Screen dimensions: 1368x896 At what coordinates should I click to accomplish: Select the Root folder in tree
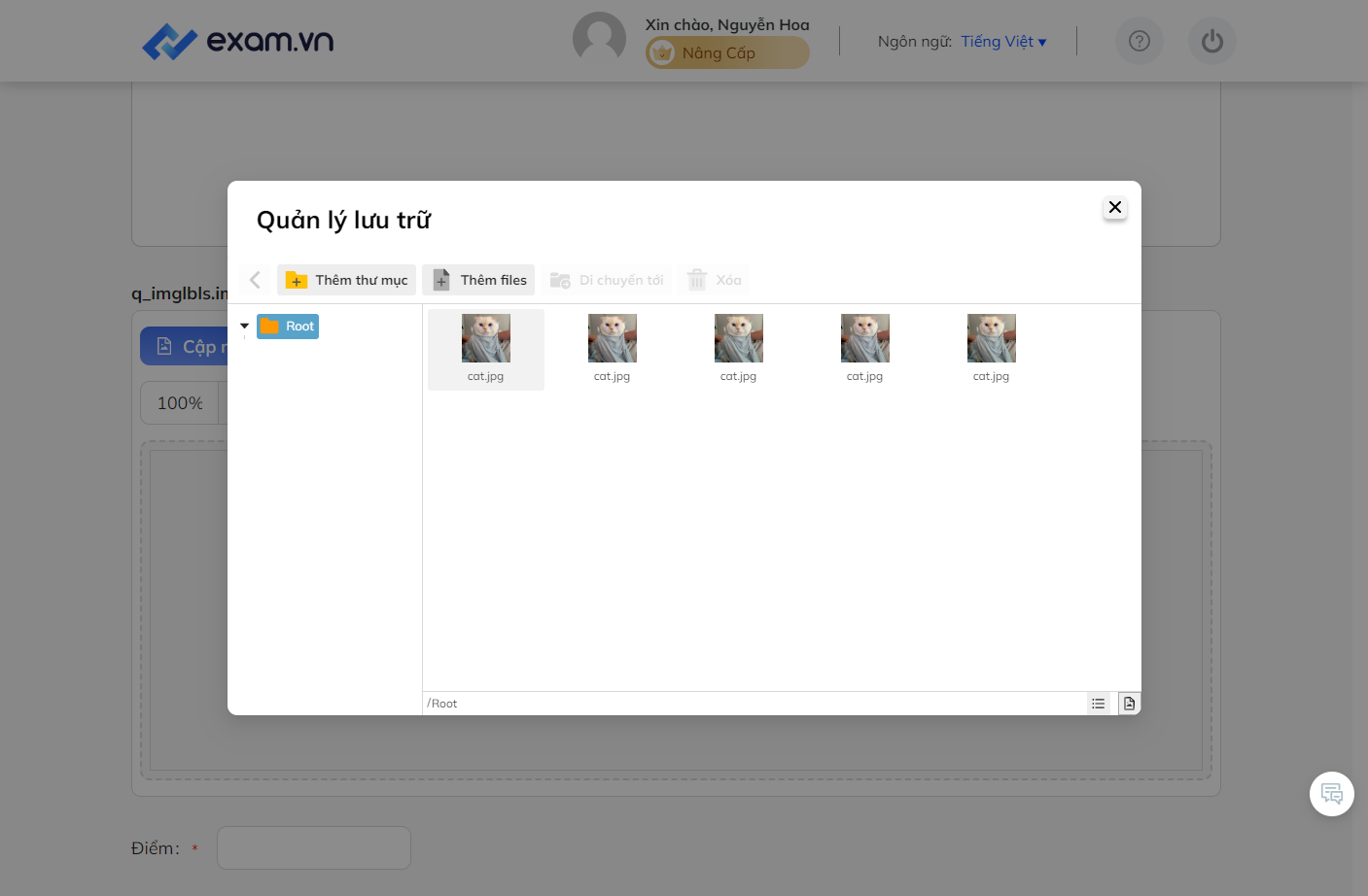(288, 327)
